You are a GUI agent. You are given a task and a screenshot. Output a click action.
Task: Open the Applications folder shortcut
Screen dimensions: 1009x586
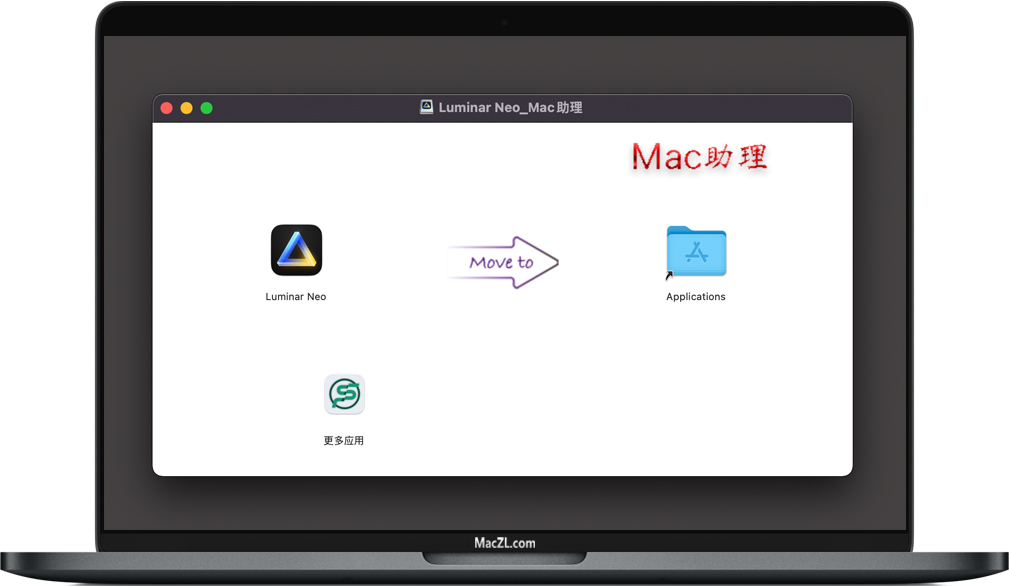point(696,252)
